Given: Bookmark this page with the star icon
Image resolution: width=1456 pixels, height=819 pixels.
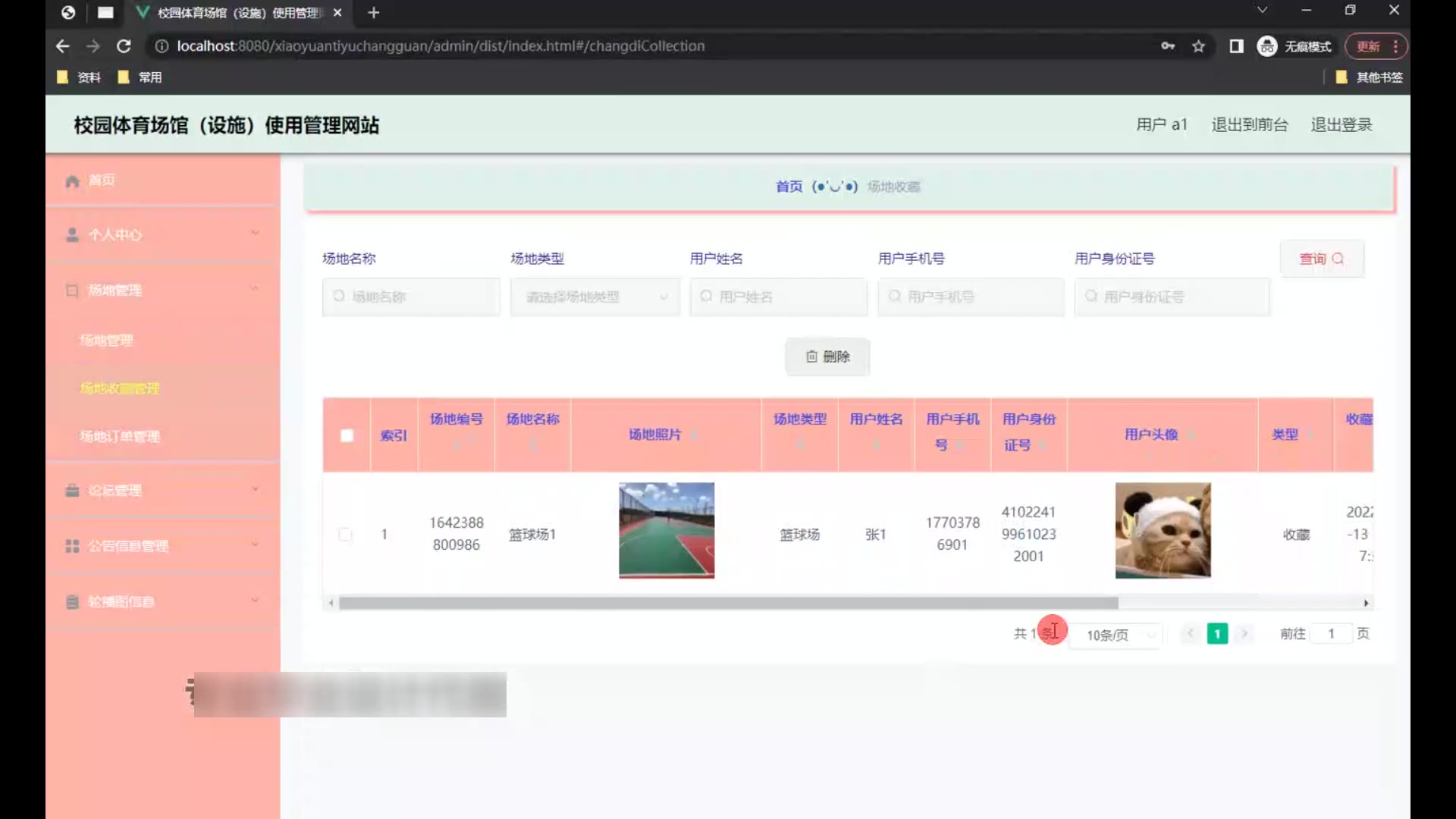Looking at the screenshot, I should (1198, 46).
